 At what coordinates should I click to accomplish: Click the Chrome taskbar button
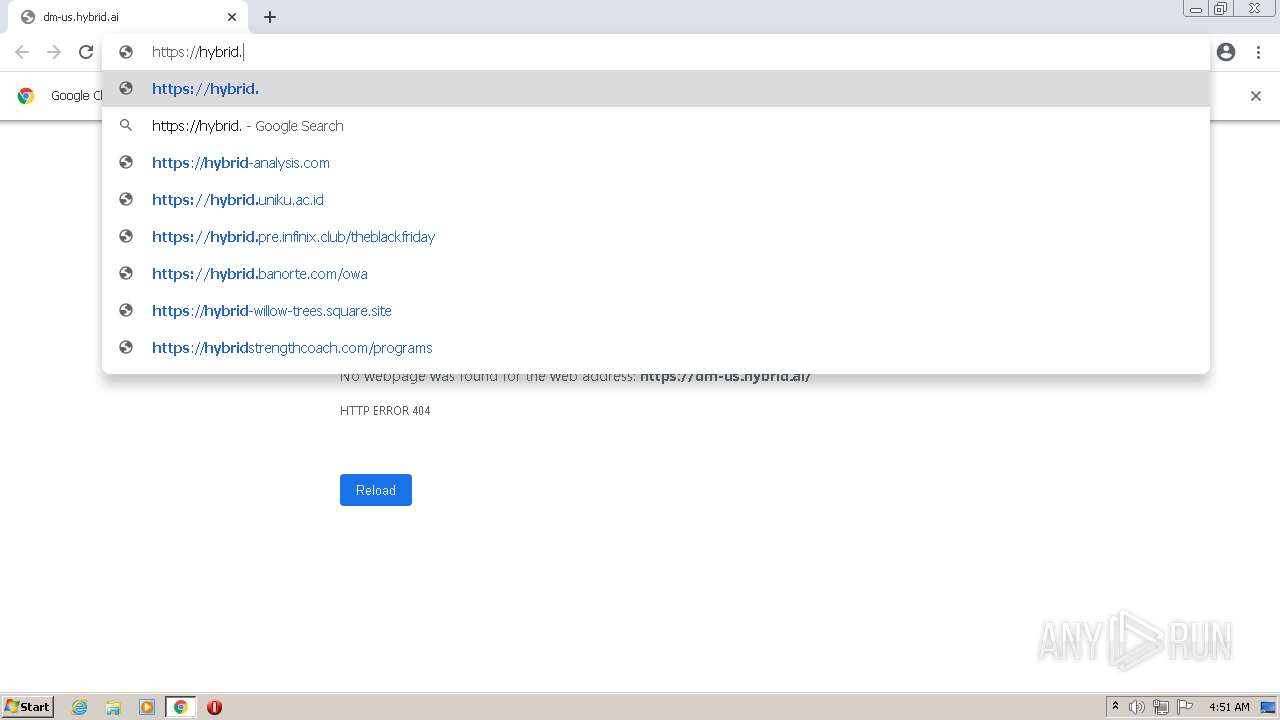181,707
